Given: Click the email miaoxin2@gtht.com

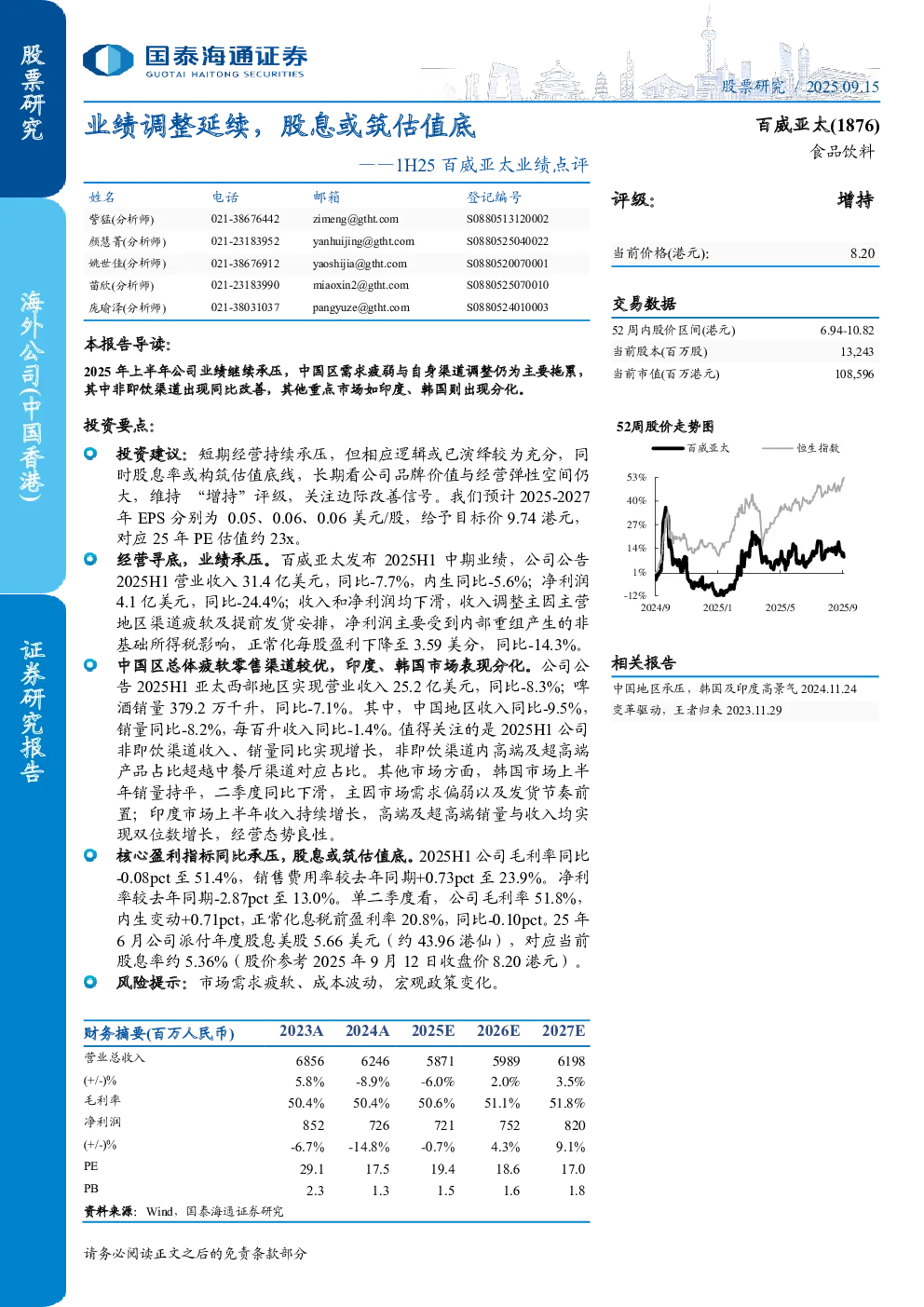Looking at the screenshot, I should (360, 285).
